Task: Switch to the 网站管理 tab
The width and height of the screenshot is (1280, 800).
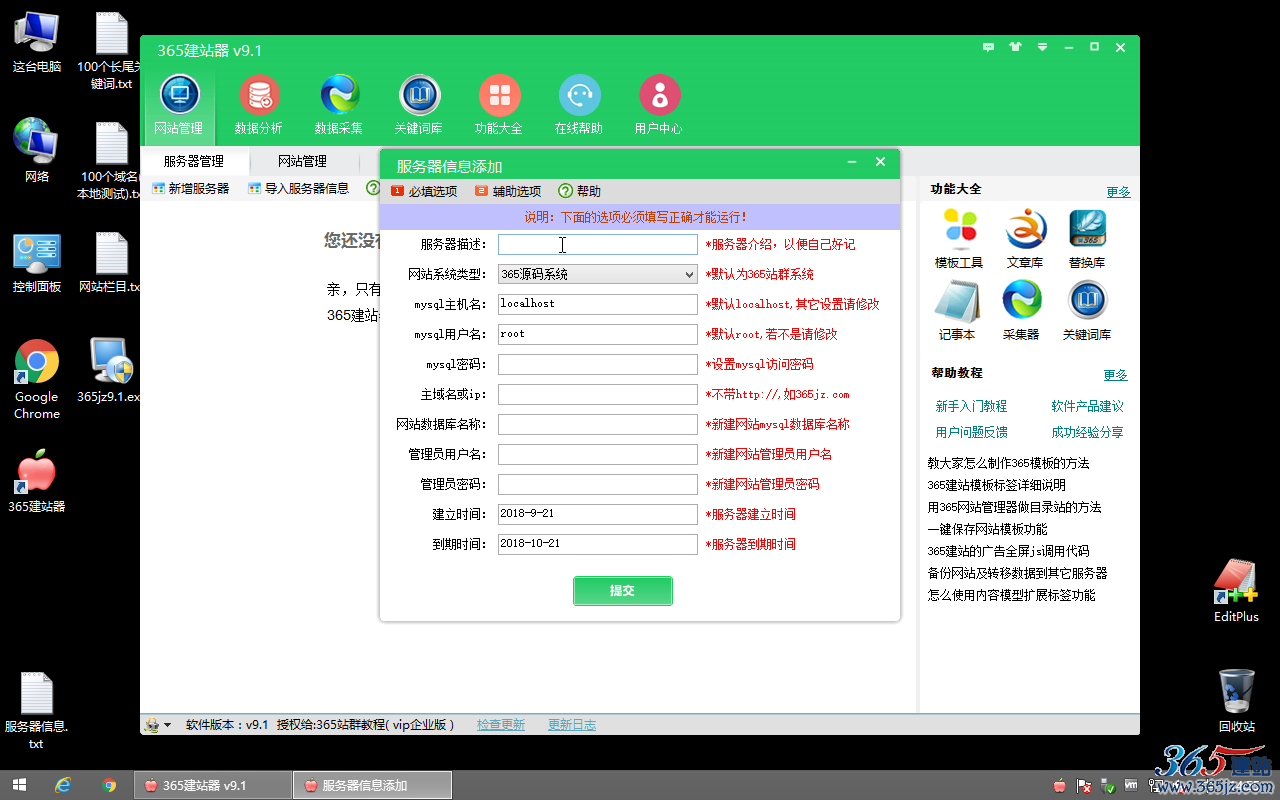Action: [x=302, y=161]
